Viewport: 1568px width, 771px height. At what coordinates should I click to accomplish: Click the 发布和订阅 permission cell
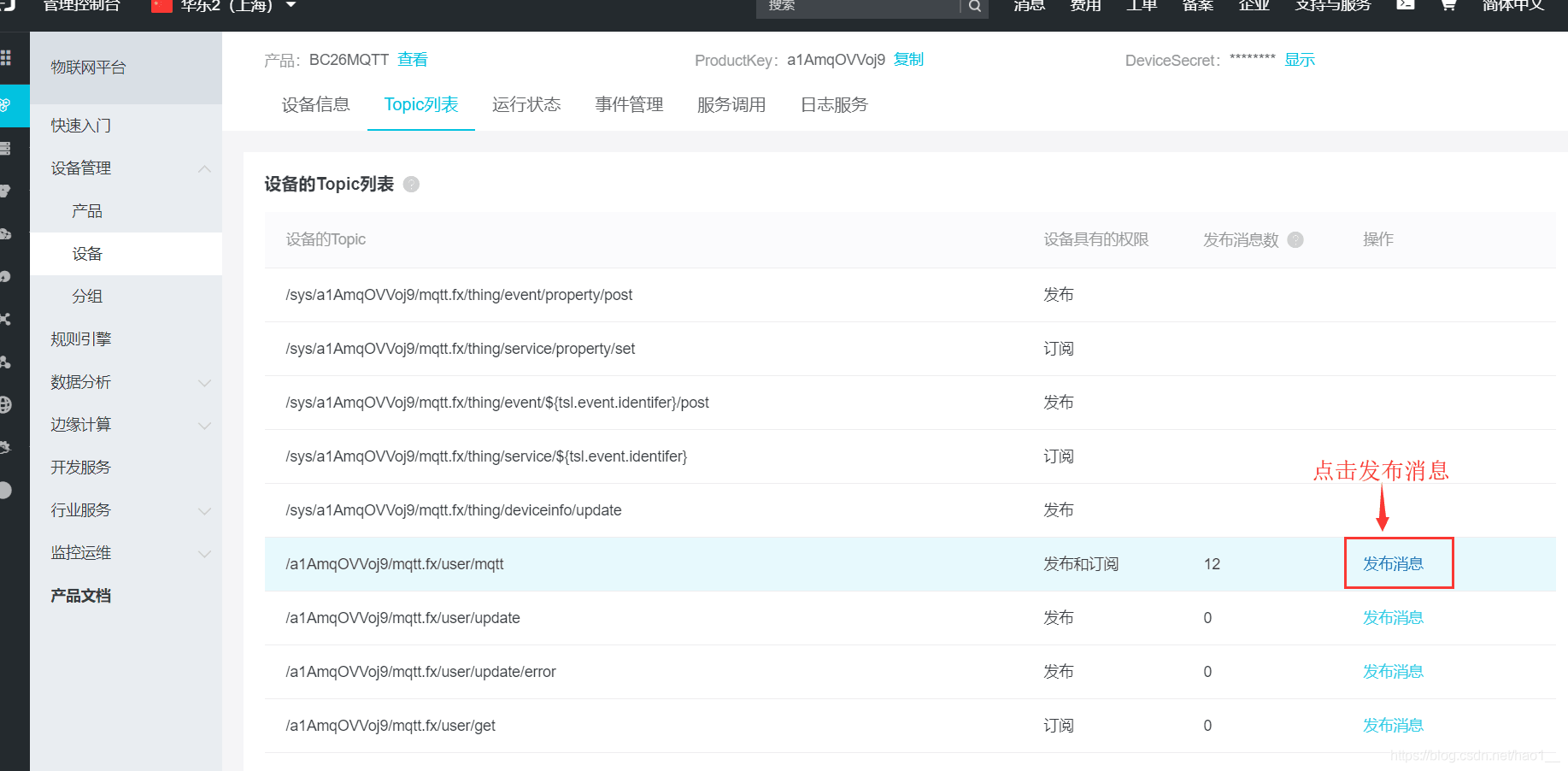tap(1081, 564)
